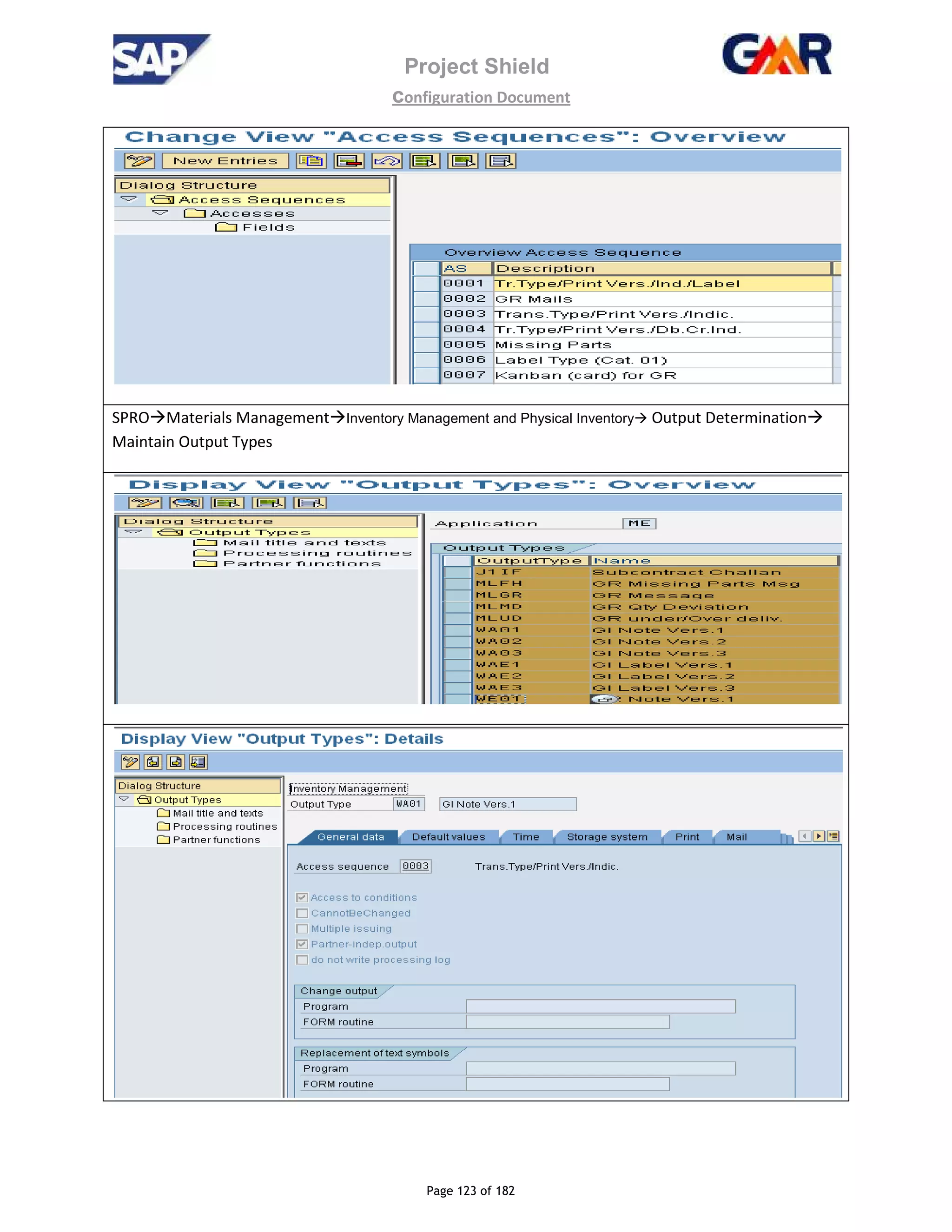952x1232 pixels.
Task: Collapse Output Types node in Details dialog structure
Action: click(125, 799)
